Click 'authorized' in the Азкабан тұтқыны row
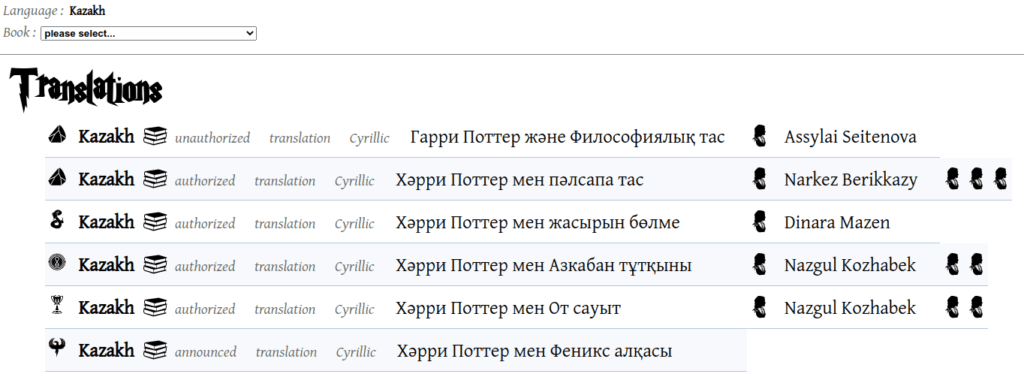Screen dimensions: 1024x383 (x=205, y=266)
